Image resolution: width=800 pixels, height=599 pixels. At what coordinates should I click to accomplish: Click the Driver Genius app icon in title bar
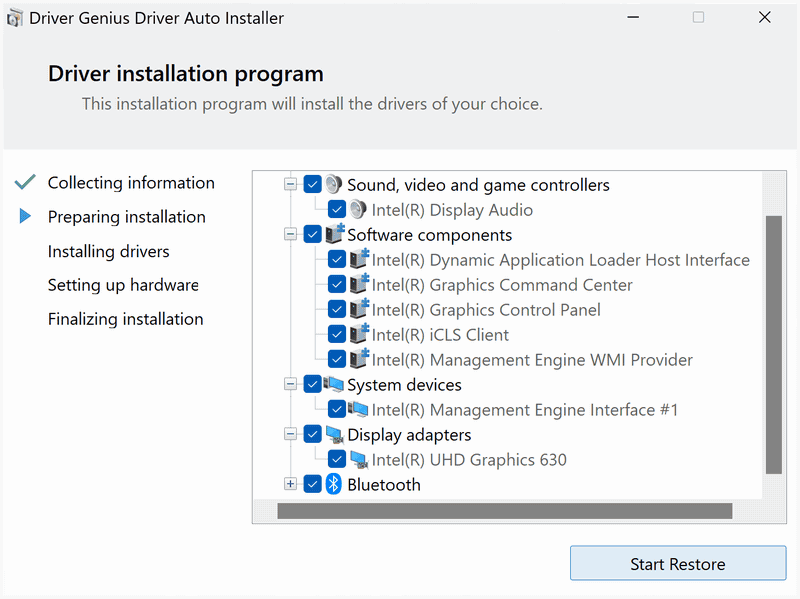pos(15,18)
